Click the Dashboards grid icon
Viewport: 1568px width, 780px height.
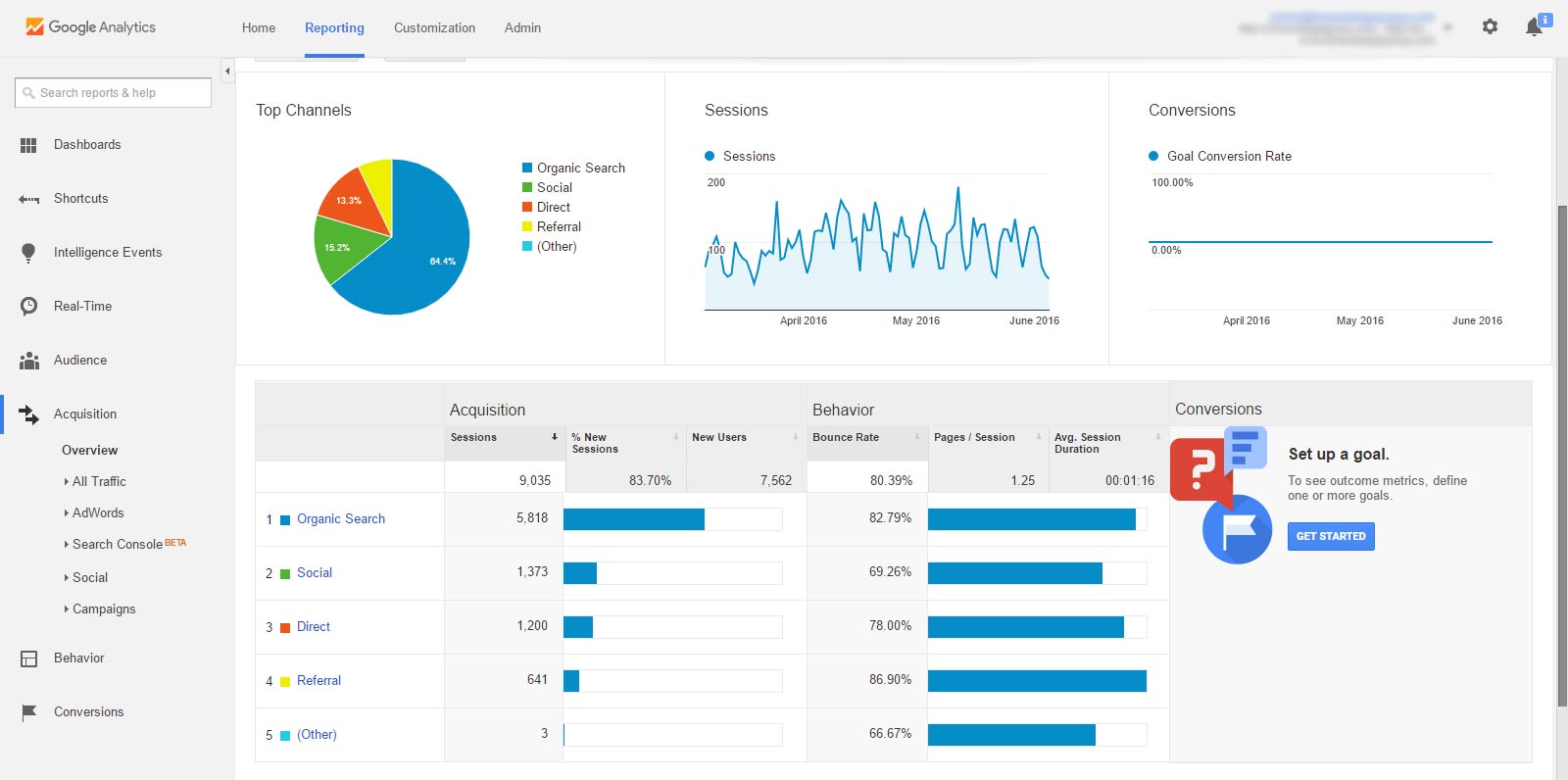pyautogui.click(x=28, y=145)
